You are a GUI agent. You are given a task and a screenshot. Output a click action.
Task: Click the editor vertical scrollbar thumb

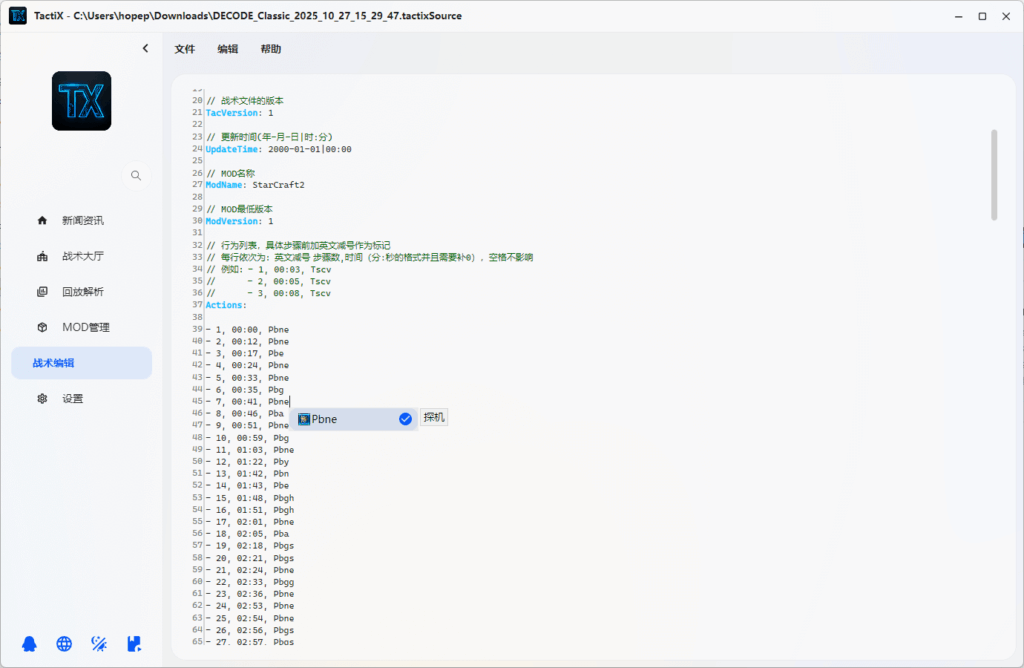pyautogui.click(x=993, y=175)
